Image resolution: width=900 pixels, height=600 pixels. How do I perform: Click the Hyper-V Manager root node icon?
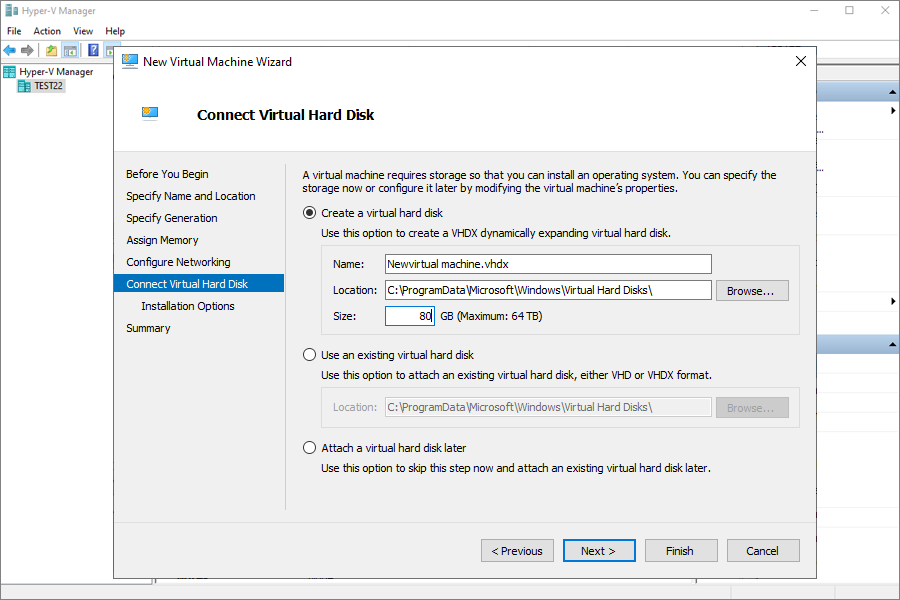tap(10, 72)
